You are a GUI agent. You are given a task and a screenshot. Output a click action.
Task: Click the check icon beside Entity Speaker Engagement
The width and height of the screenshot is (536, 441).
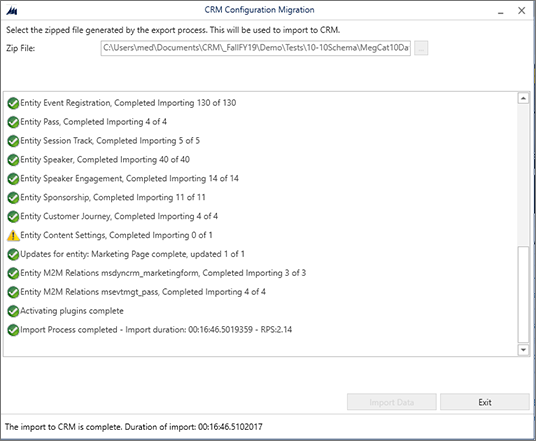coord(13,179)
